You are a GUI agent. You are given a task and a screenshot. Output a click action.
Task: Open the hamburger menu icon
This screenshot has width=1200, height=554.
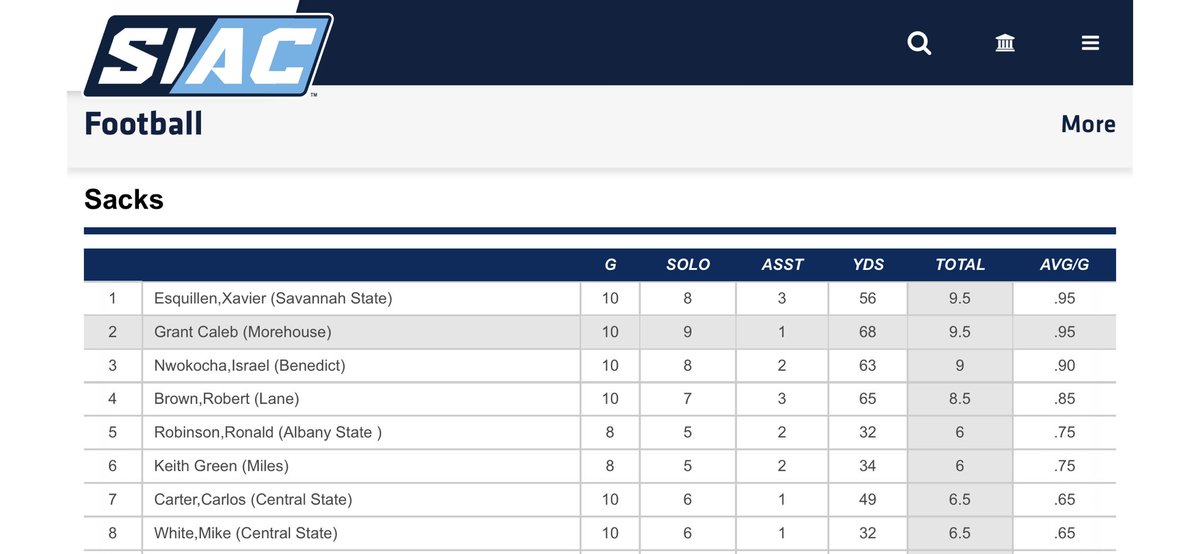pyautogui.click(x=1090, y=43)
